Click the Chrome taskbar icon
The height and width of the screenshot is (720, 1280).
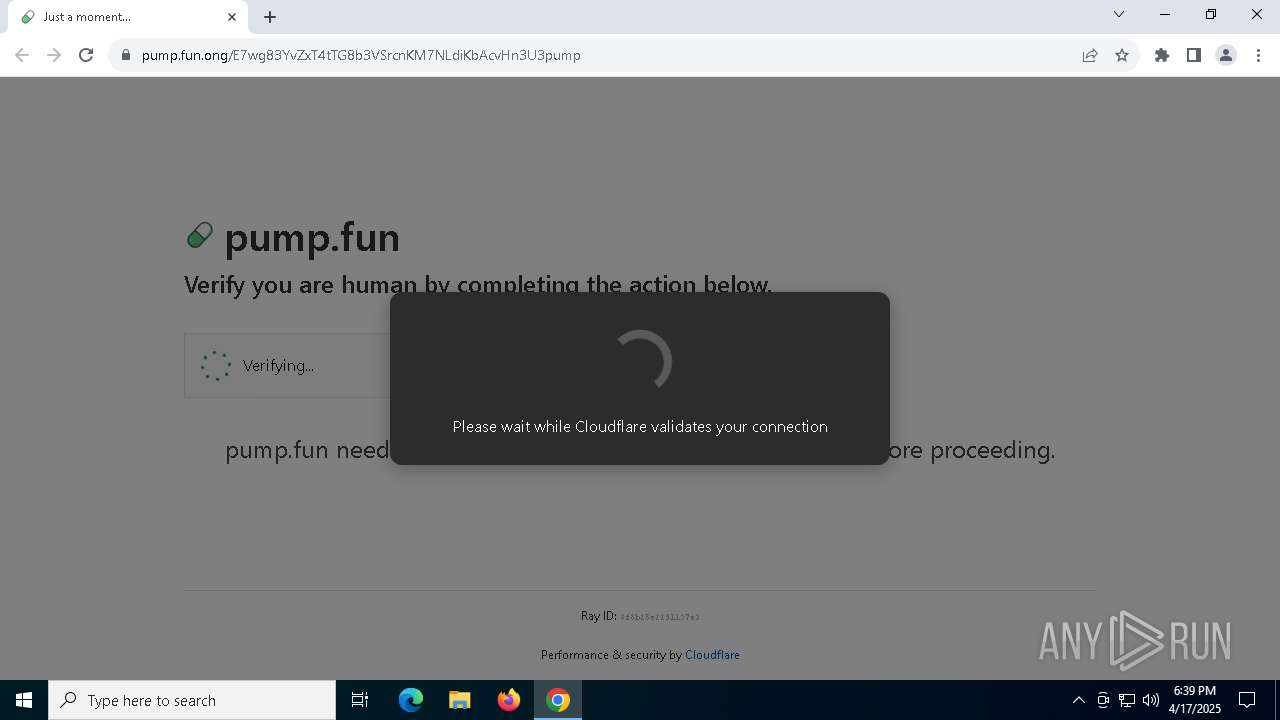click(x=558, y=700)
